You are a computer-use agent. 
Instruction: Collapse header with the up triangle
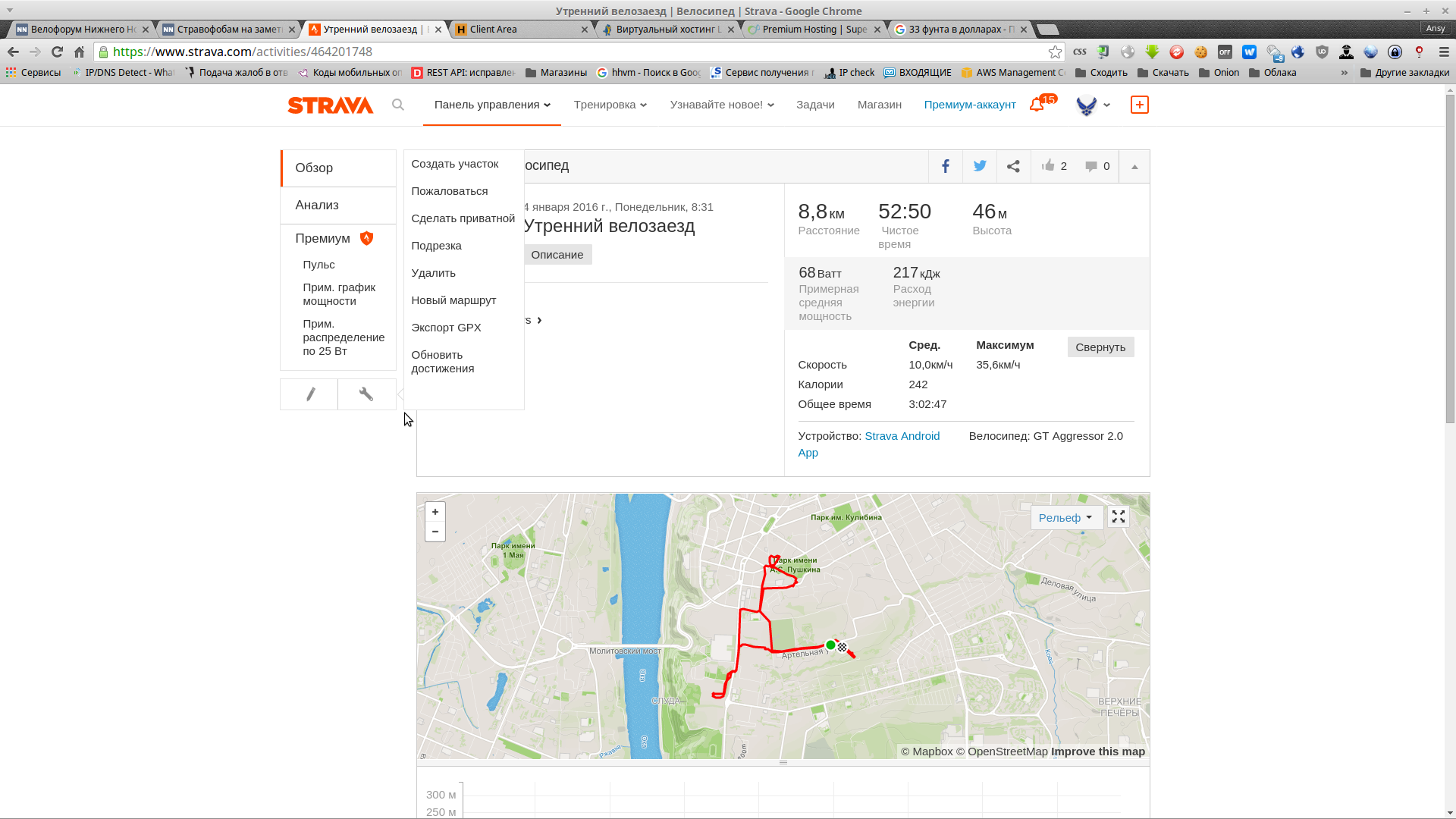pos(1134,166)
